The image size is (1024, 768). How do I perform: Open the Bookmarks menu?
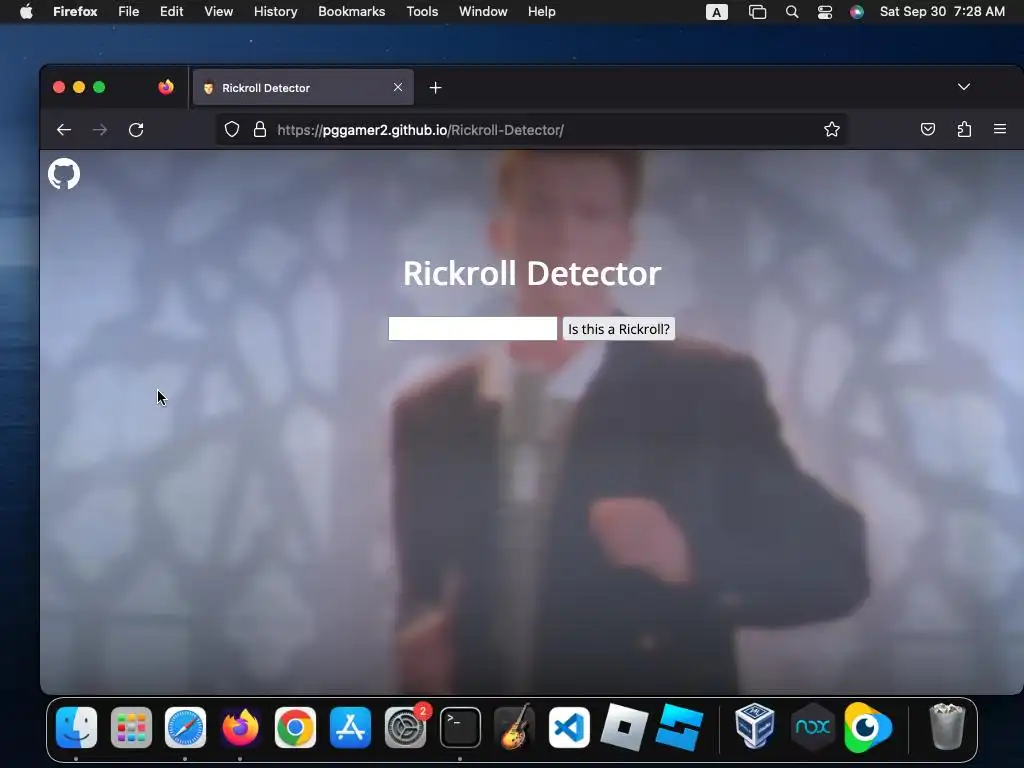click(x=351, y=12)
